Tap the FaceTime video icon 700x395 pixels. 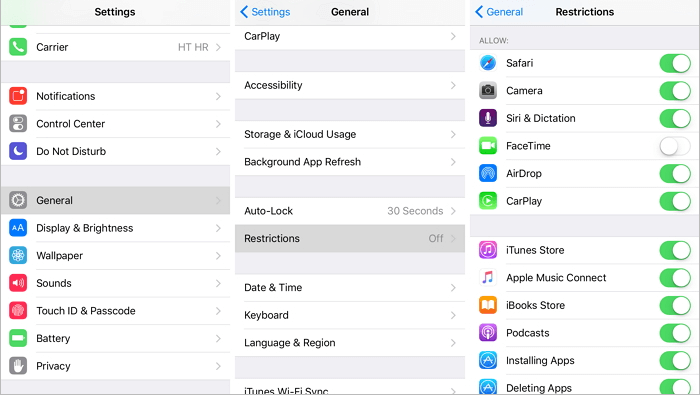tap(488, 146)
